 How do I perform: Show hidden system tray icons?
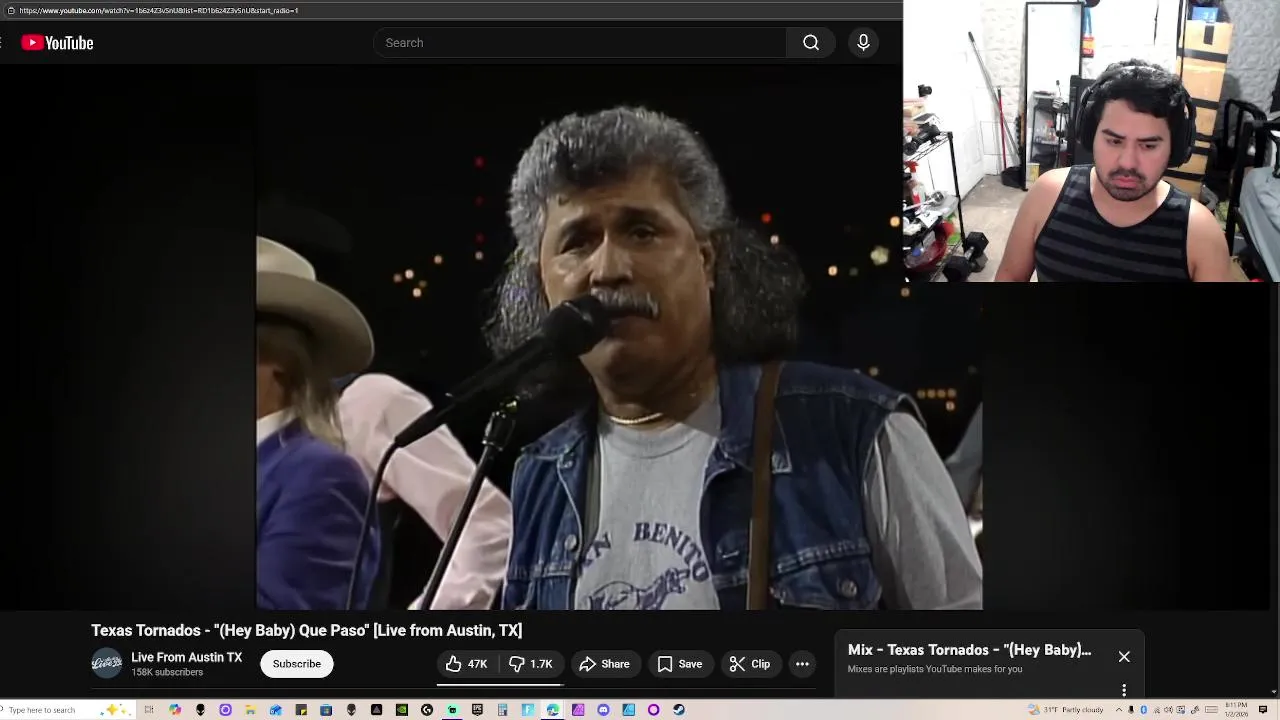pos(1119,710)
